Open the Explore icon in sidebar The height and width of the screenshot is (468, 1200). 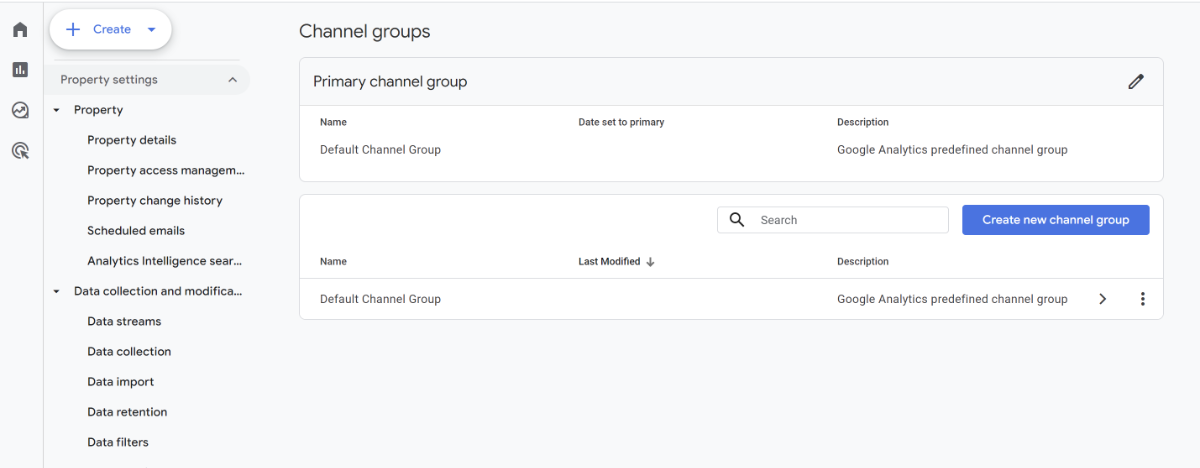[x=20, y=110]
